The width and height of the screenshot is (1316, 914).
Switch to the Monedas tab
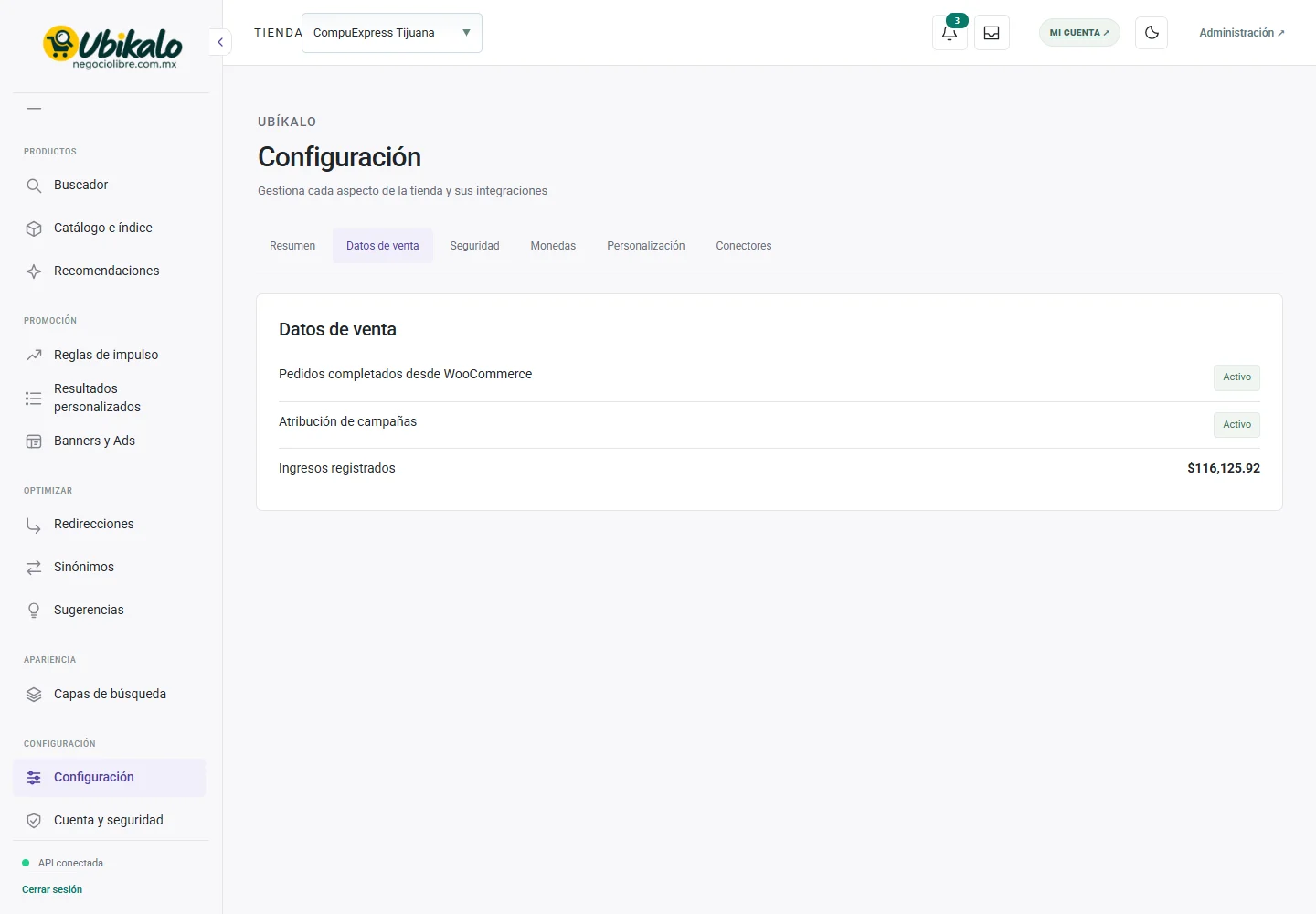click(x=553, y=246)
